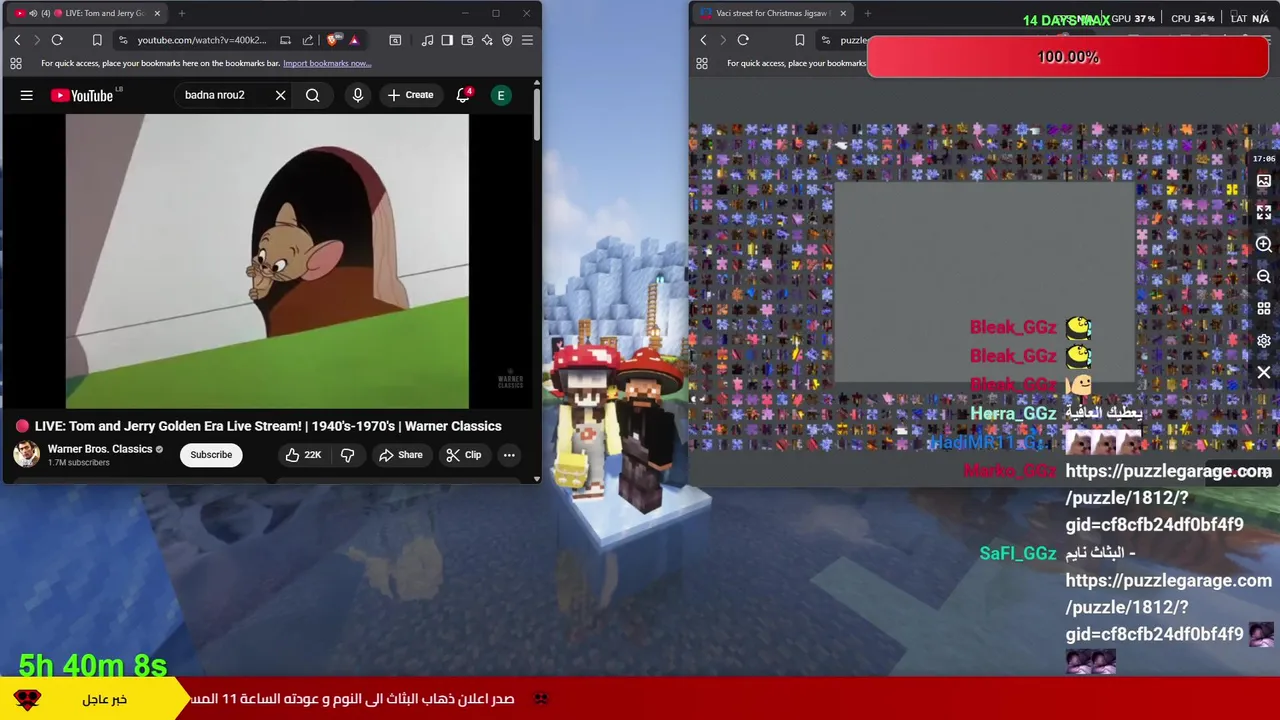Open the account avatar E menu
Screen dimensions: 1280x720
click(x=501, y=95)
